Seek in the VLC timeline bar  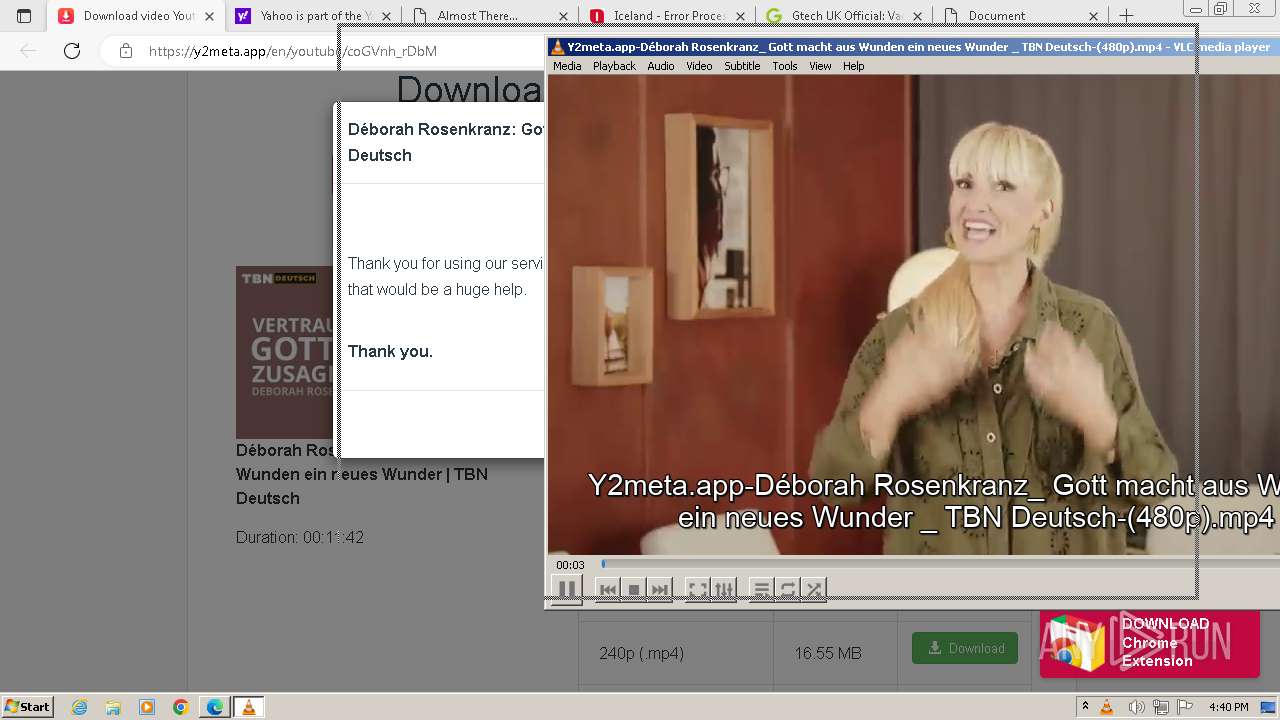coord(940,564)
